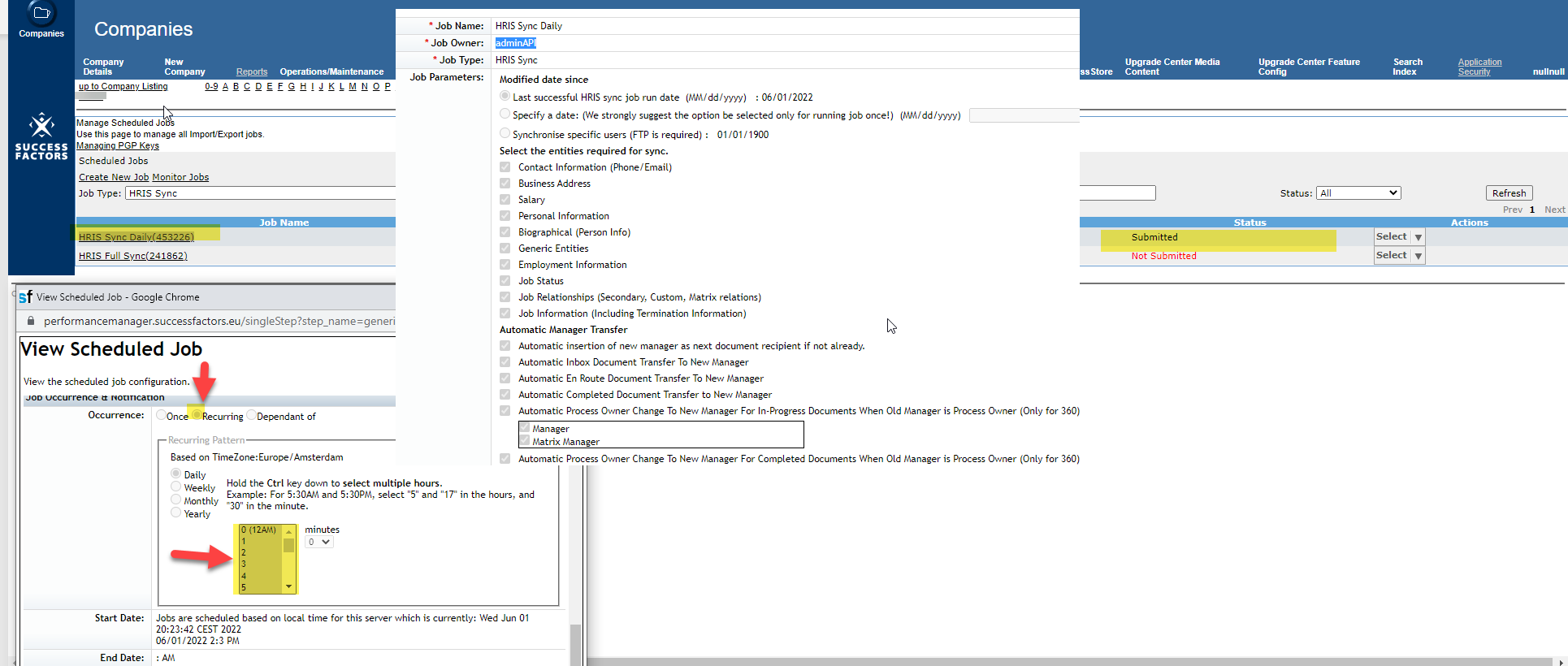
Task: Toggle Personal Information checkbox
Action: coord(505,215)
